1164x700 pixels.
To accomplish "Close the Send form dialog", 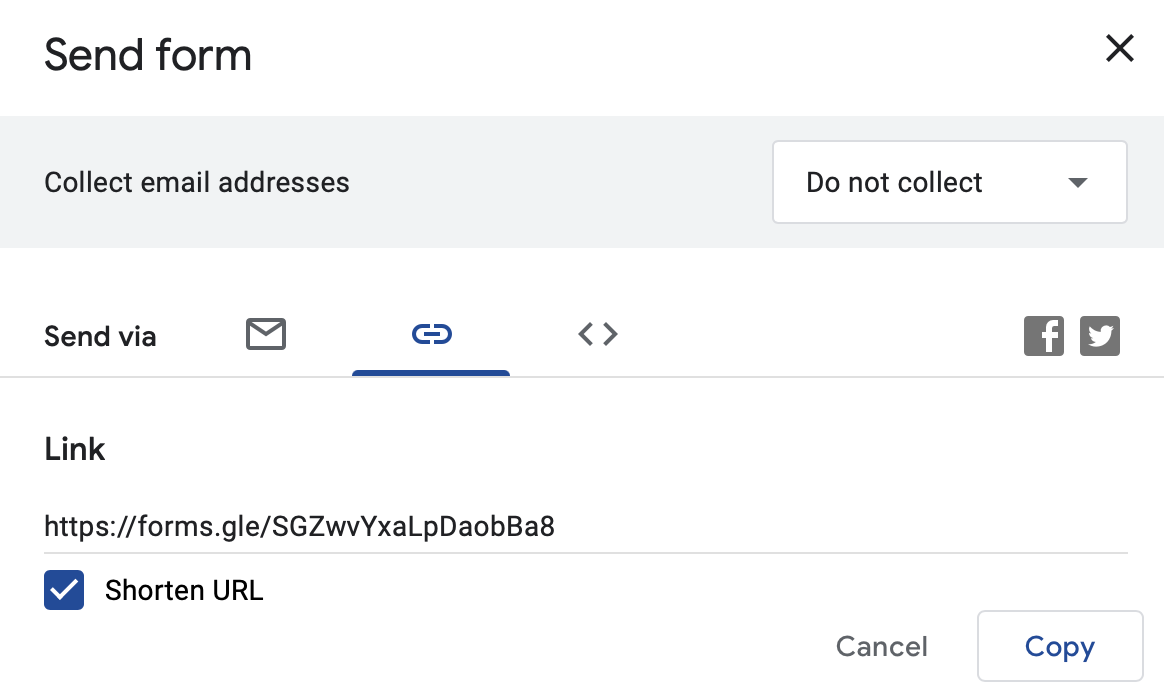I will [1119, 48].
